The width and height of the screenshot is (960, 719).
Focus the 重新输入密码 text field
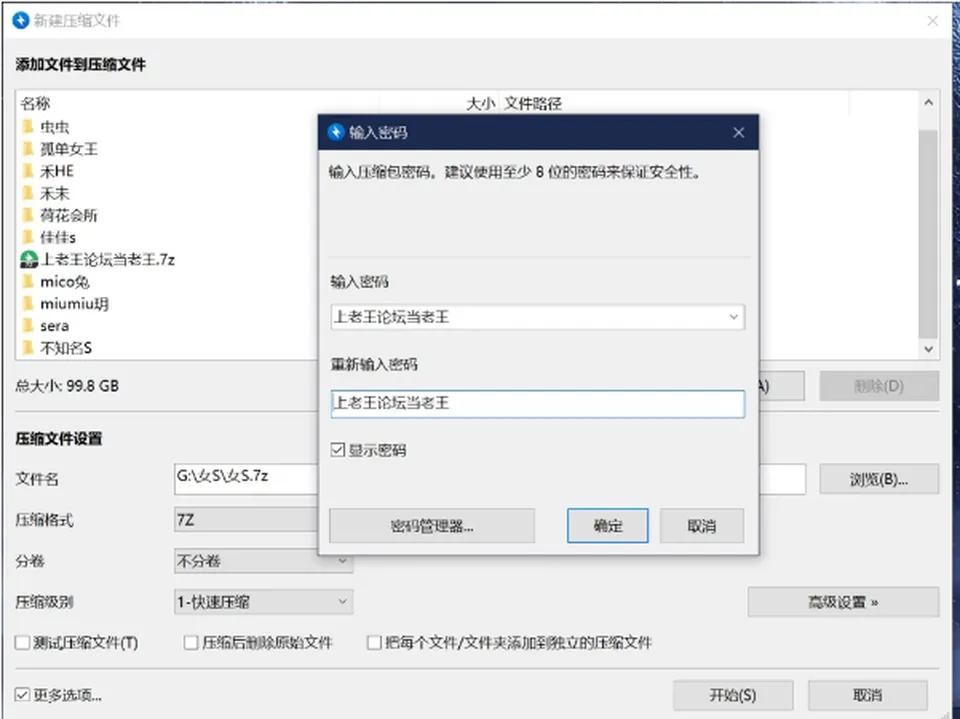pos(538,404)
